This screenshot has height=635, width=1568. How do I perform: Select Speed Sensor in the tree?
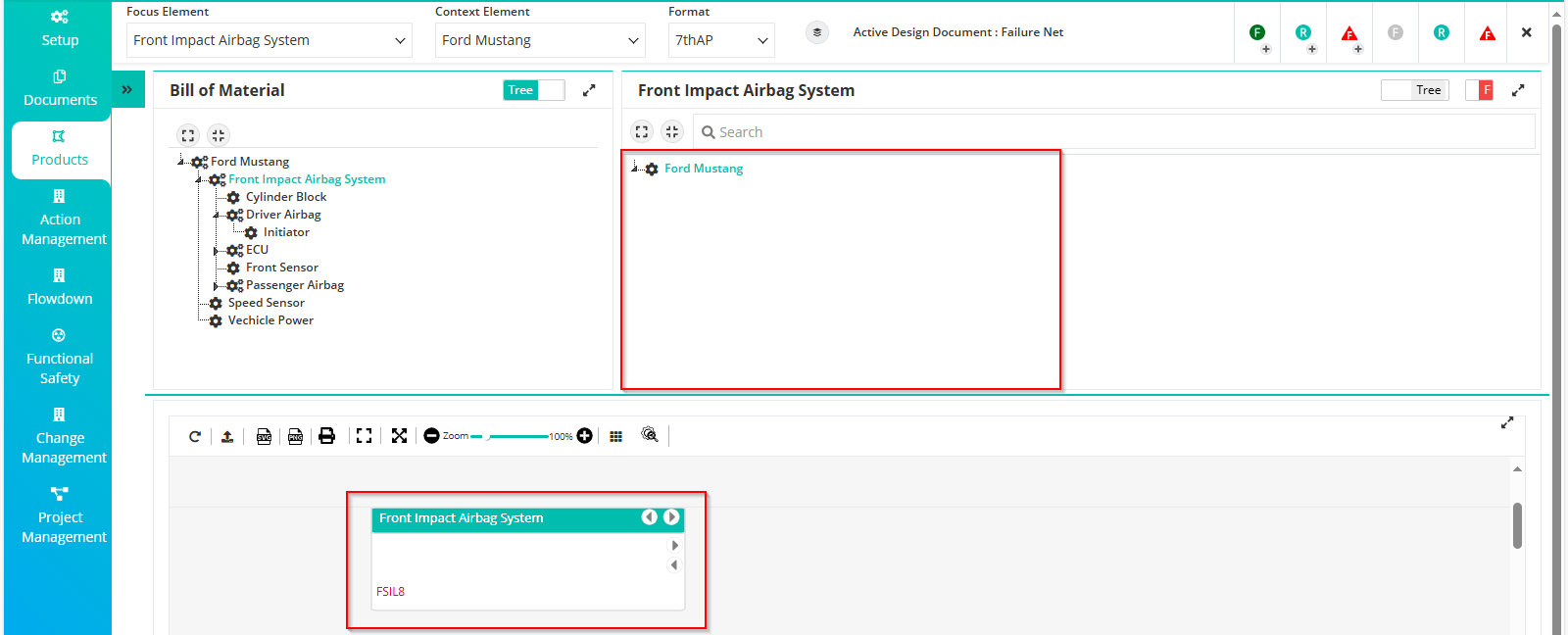(x=267, y=303)
